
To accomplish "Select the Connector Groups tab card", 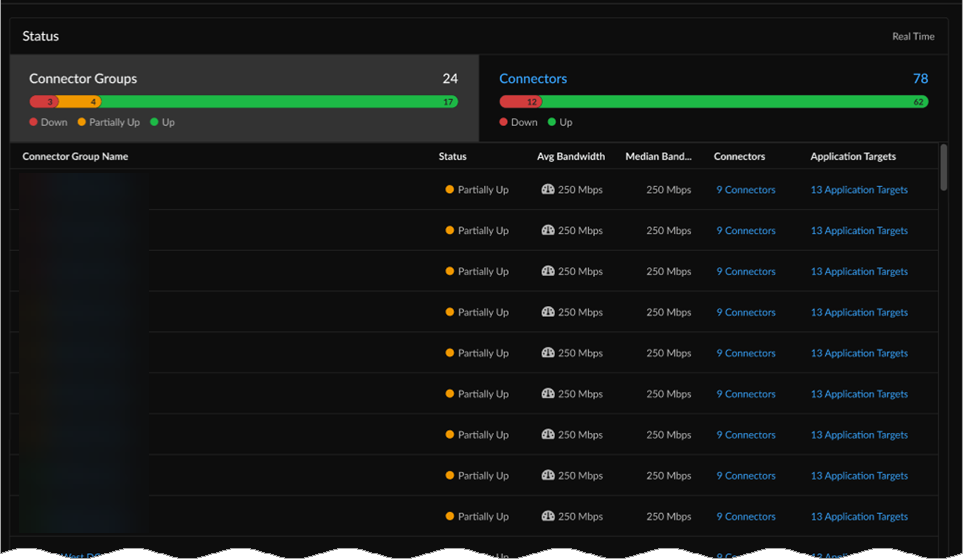I will click(x=243, y=98).
